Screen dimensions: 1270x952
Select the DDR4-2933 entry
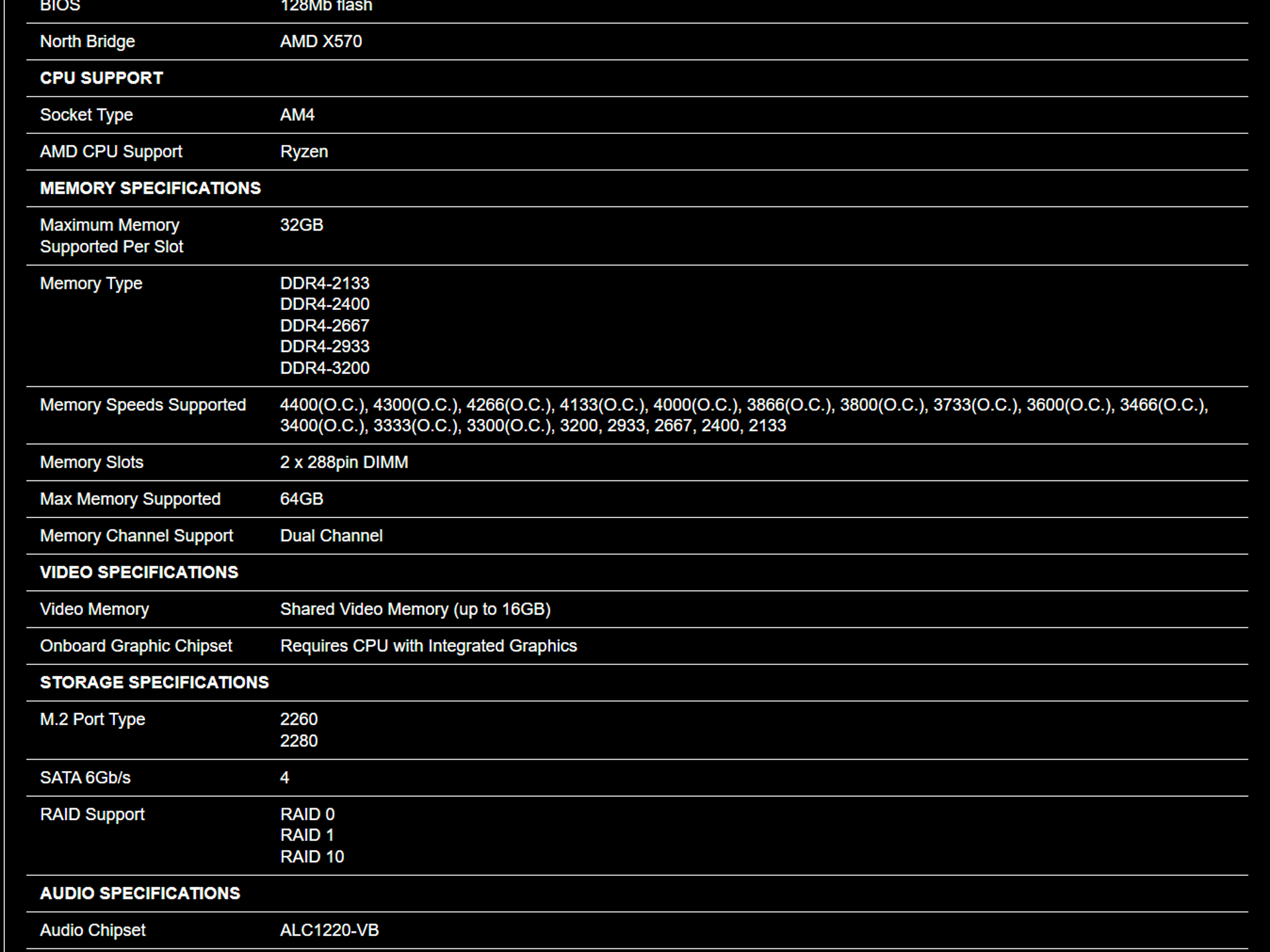325,346
